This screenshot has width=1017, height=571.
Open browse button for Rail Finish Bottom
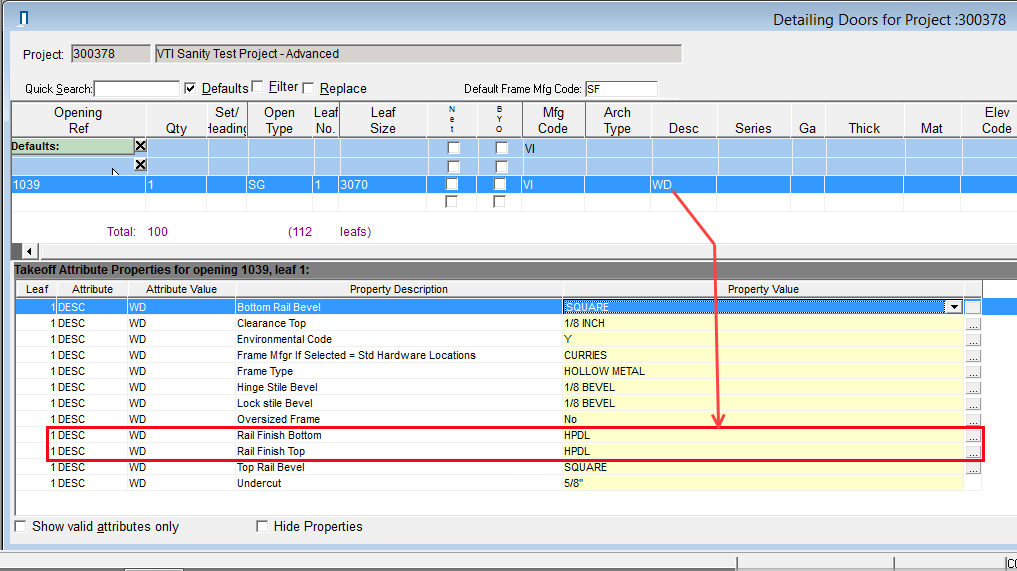point(973,436)
